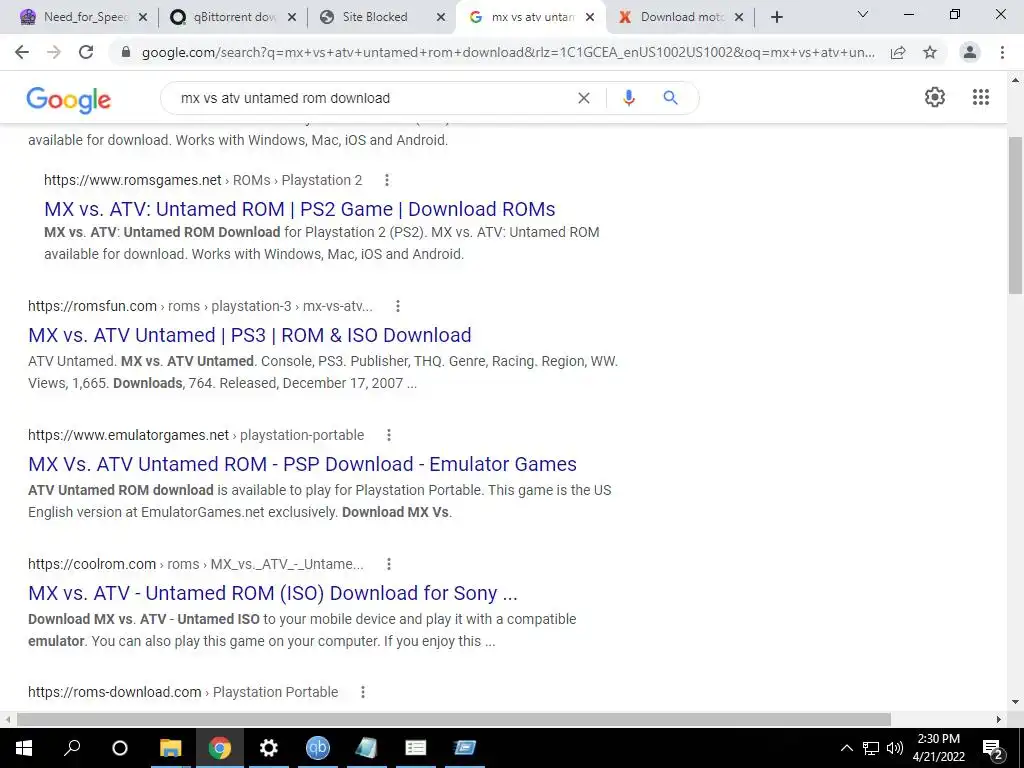Open the Google logo homepage link
The height and width of the screenshot is (768, 1024).
pyautogui.click(x=69, y=99)
